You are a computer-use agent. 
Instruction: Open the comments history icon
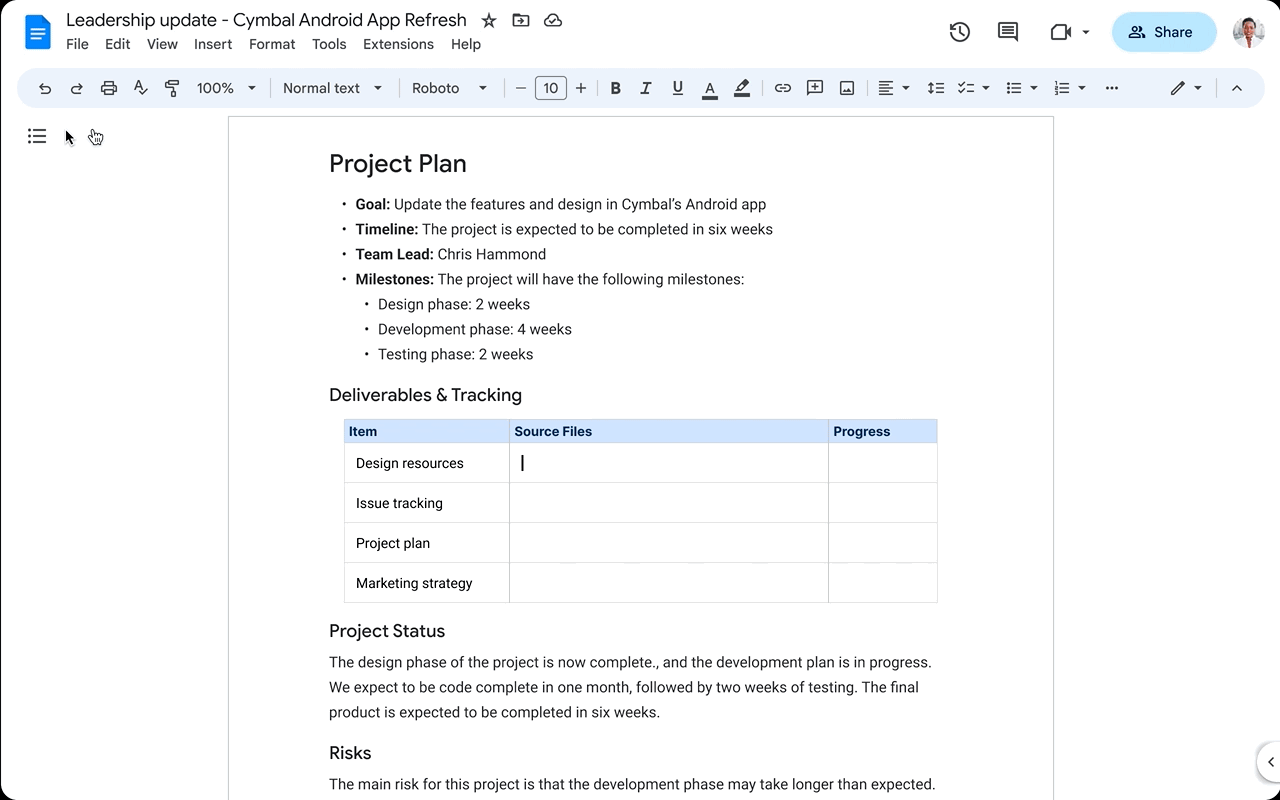point(1008,32)
